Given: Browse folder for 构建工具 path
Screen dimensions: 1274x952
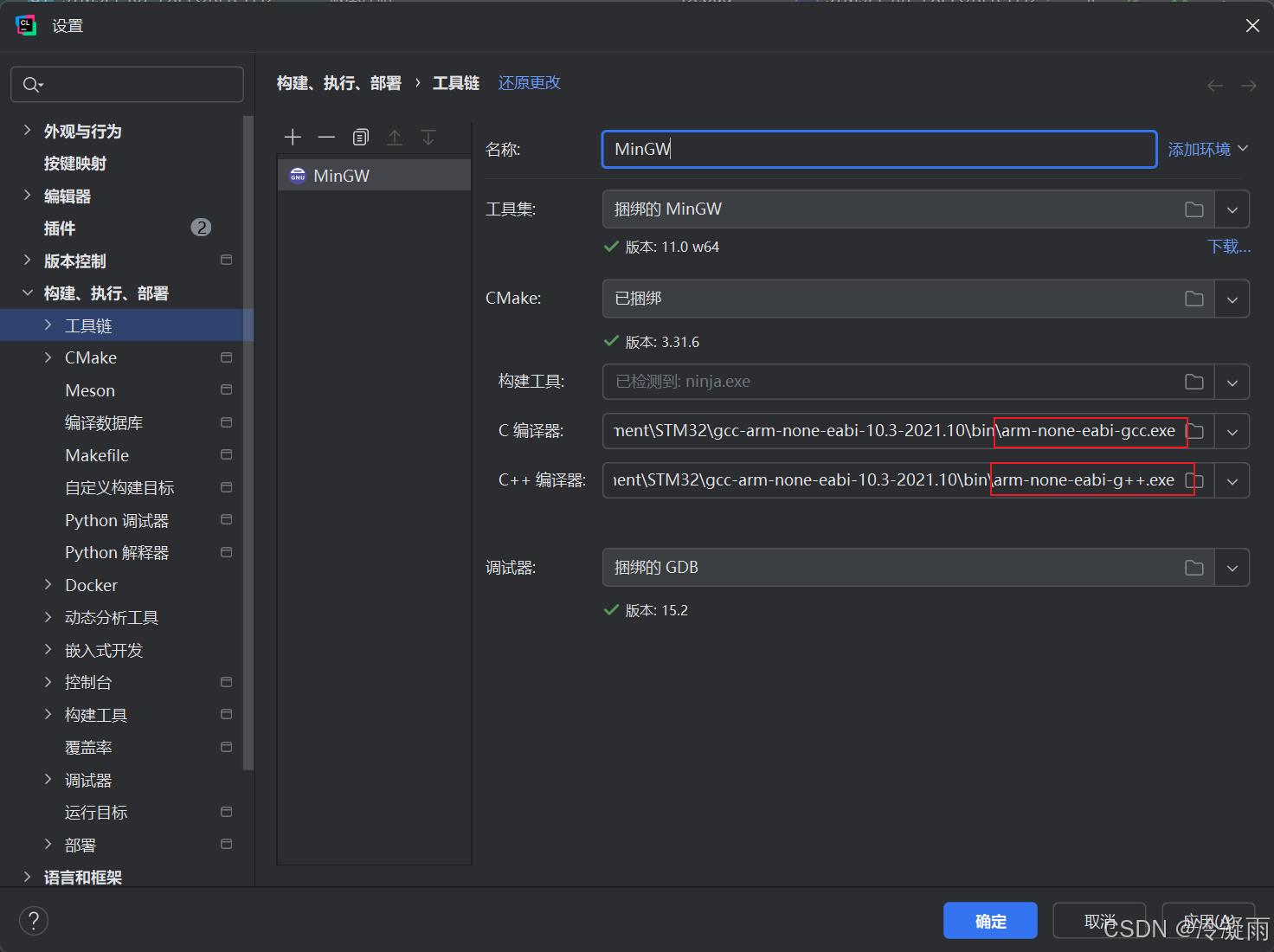Looking at the screenshot, I should (x=1194, y=382).
